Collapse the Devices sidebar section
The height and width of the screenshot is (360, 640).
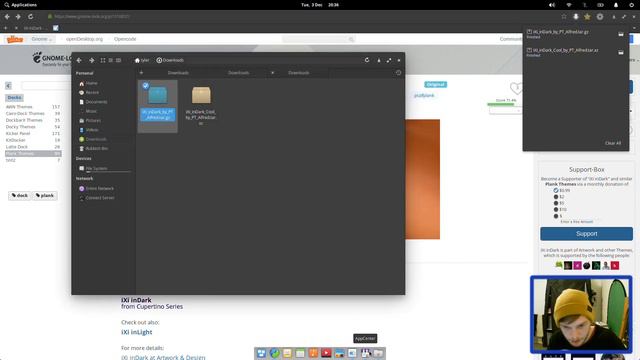tap(84, 158)
